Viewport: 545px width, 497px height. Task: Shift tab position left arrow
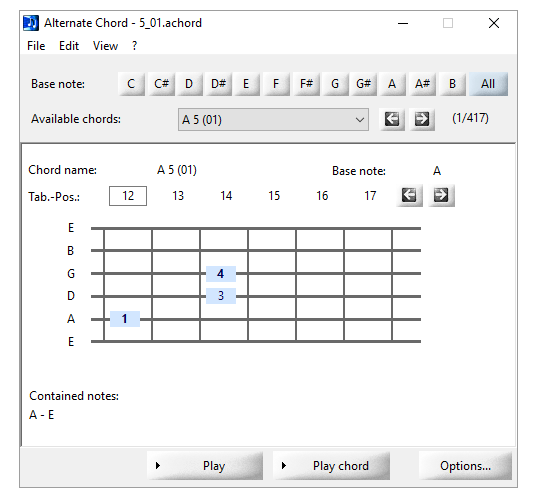pyautogui.click(x=409, y=195)
